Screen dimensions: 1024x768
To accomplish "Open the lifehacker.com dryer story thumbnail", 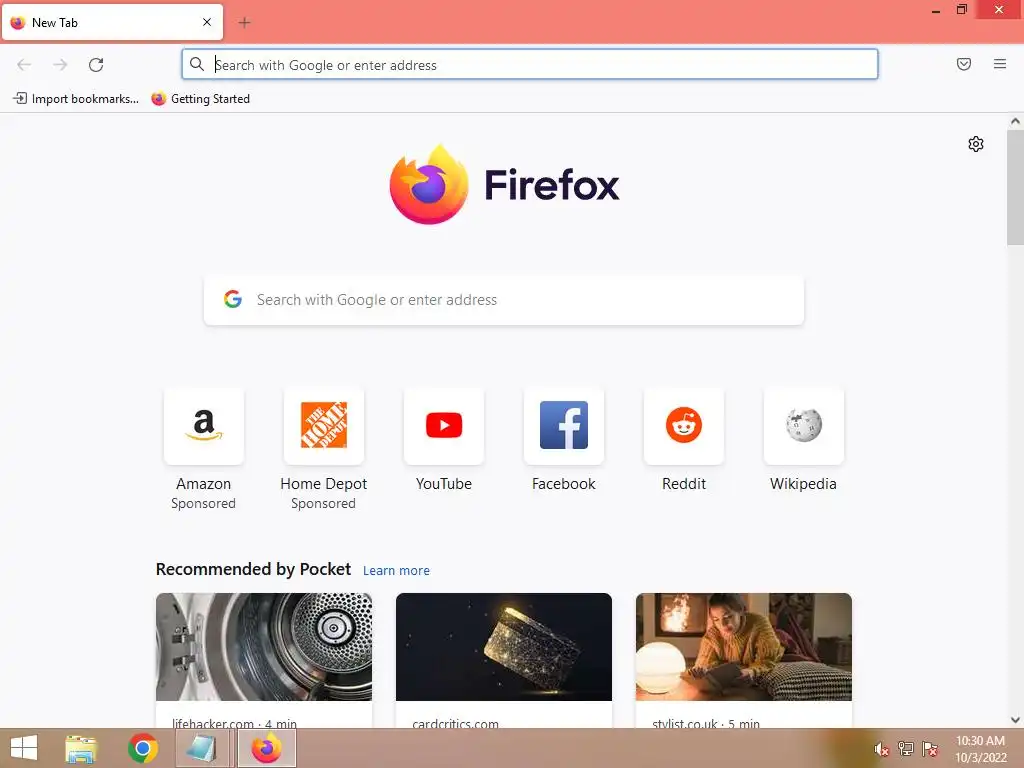I will [264, 647].
